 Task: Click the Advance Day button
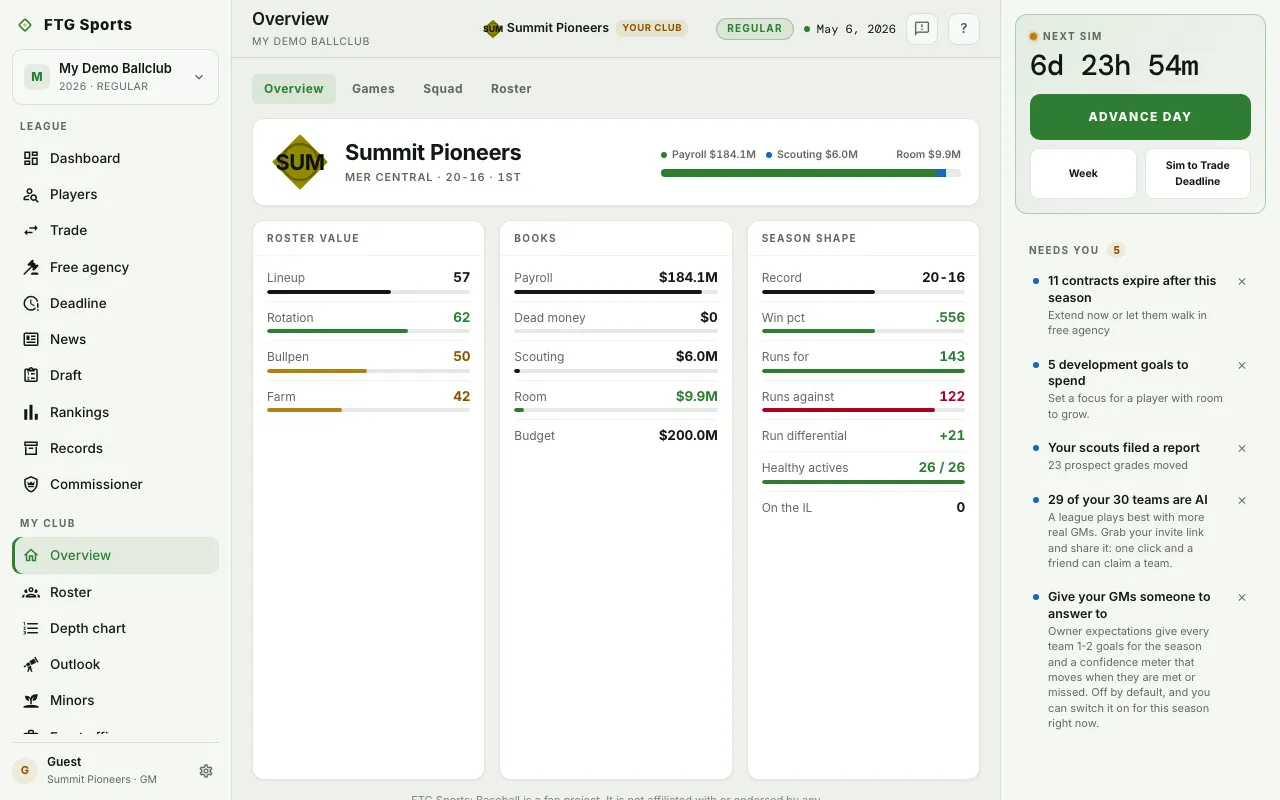coord(1140,117)
